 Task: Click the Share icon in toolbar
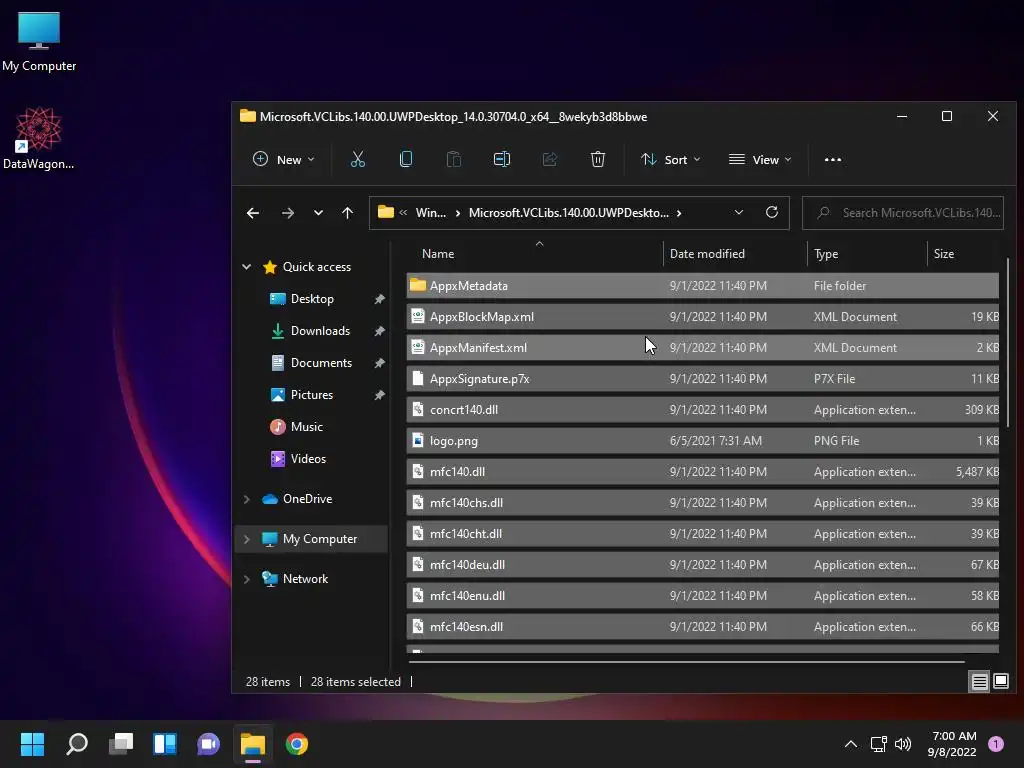pos(550,159)
